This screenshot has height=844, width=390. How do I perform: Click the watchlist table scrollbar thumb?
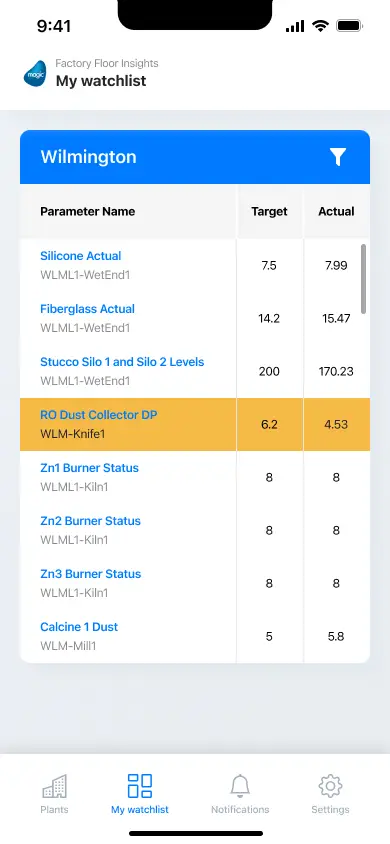(x=364, y=279)
